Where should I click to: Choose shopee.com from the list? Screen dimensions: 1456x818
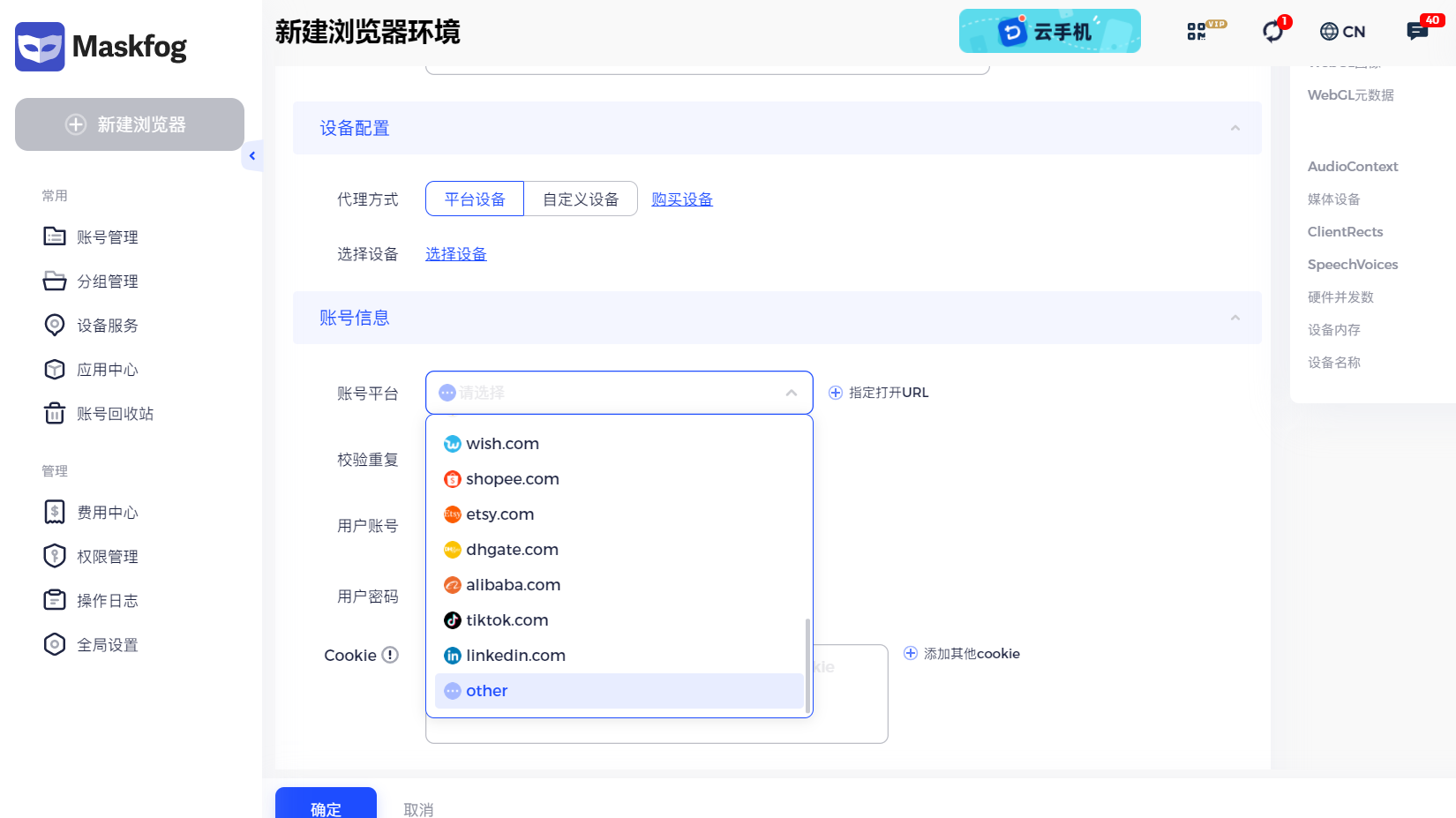[619, 479]
